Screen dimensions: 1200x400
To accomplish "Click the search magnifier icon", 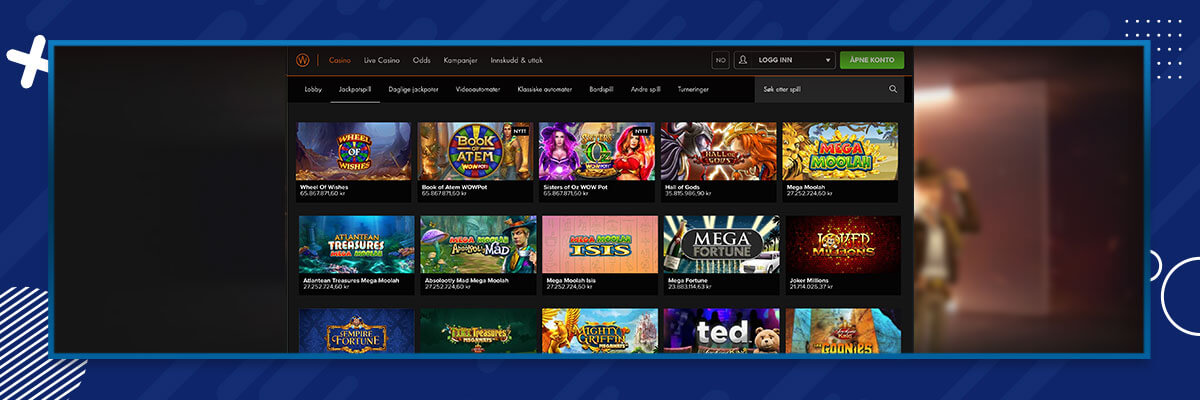I will coord(893,89).
